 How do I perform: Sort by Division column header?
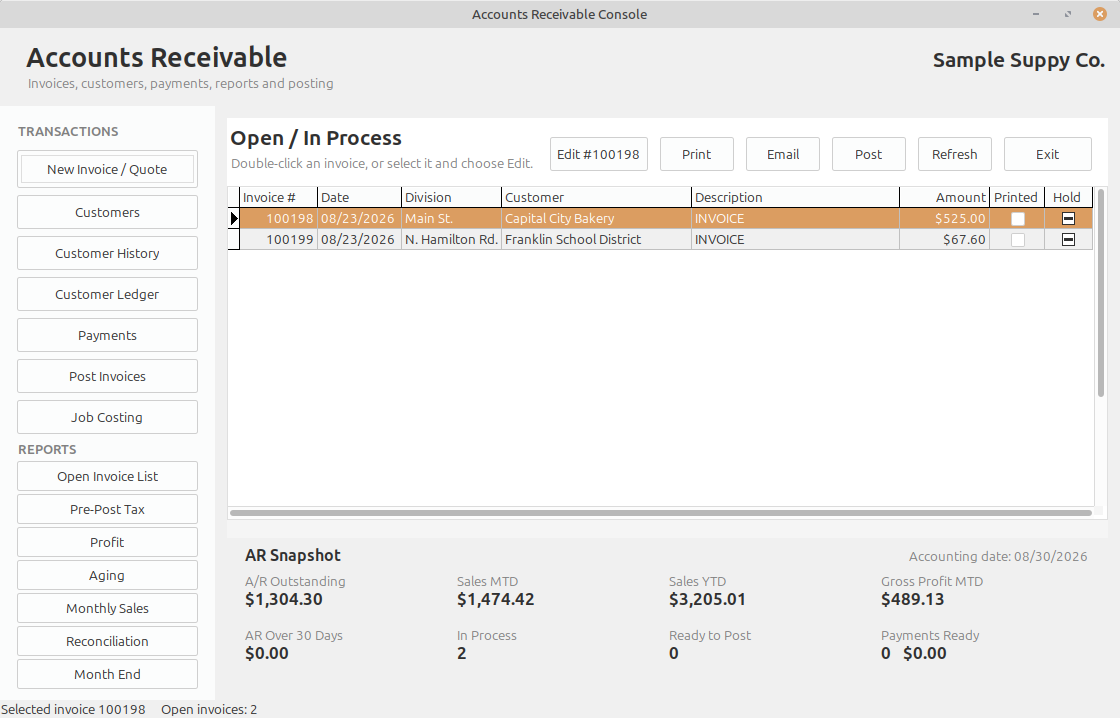click(451, 197)
